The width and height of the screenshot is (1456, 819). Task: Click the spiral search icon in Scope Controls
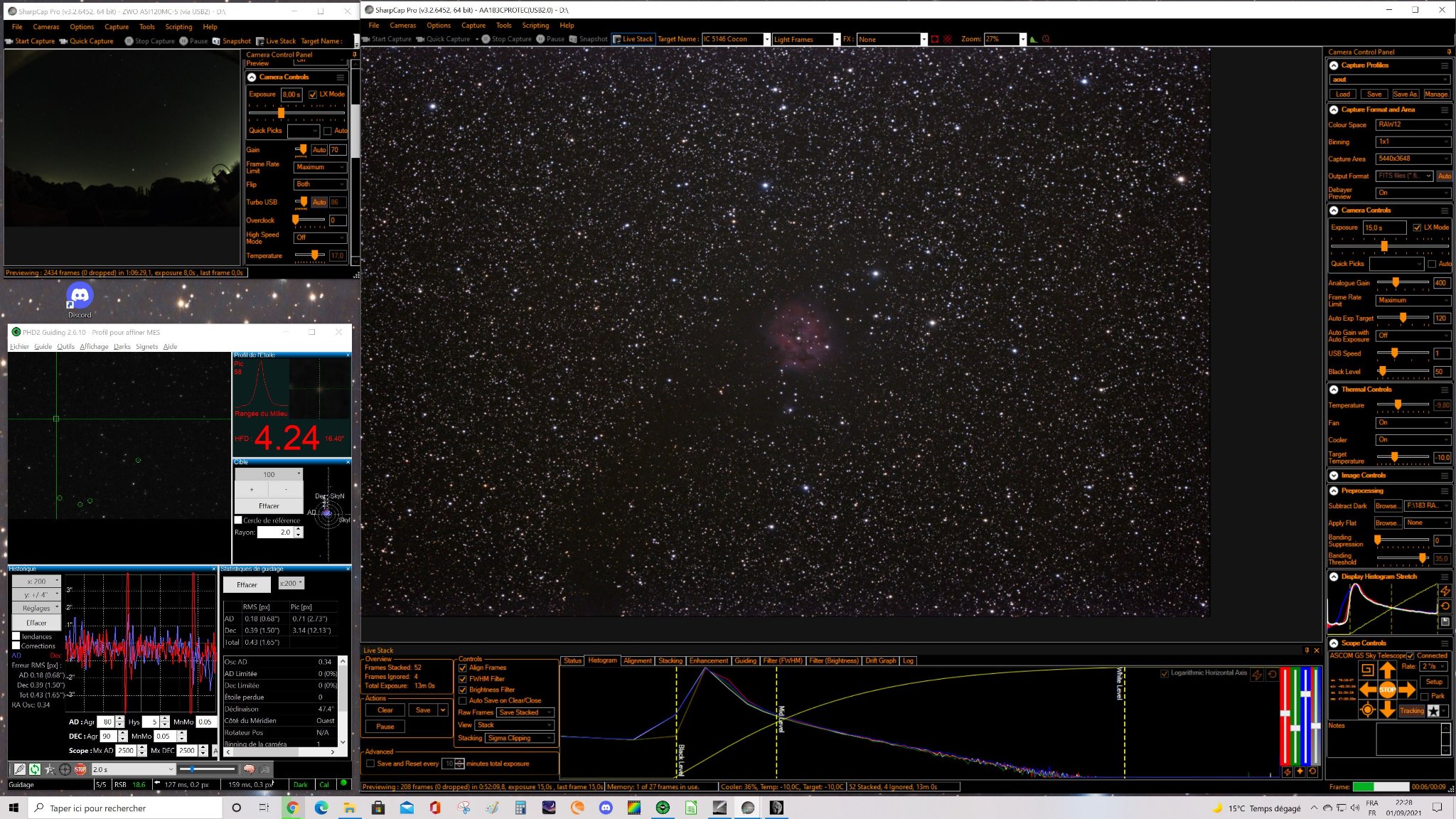point(1367,670)
